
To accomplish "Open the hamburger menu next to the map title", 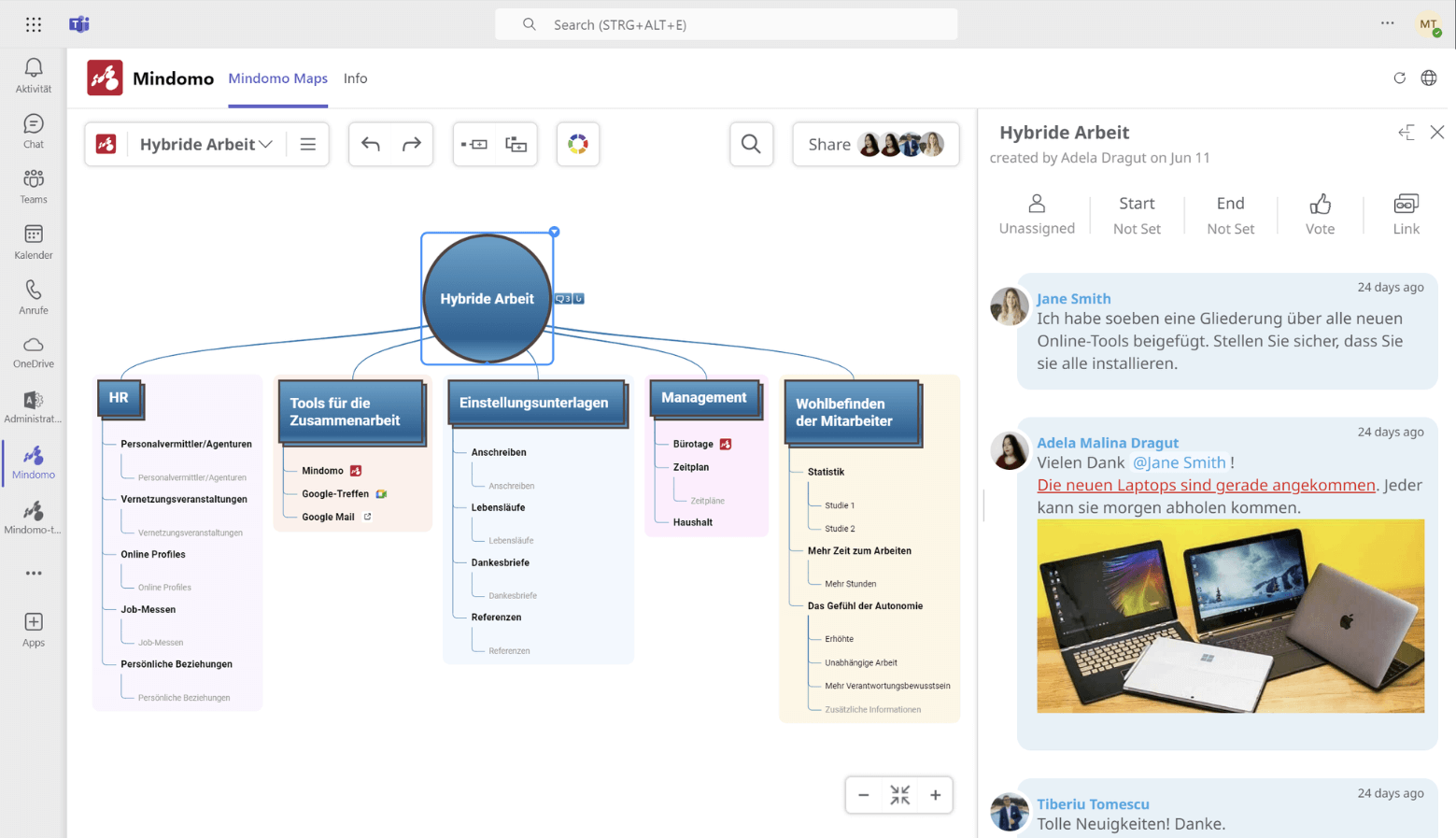I will (308, 144).
